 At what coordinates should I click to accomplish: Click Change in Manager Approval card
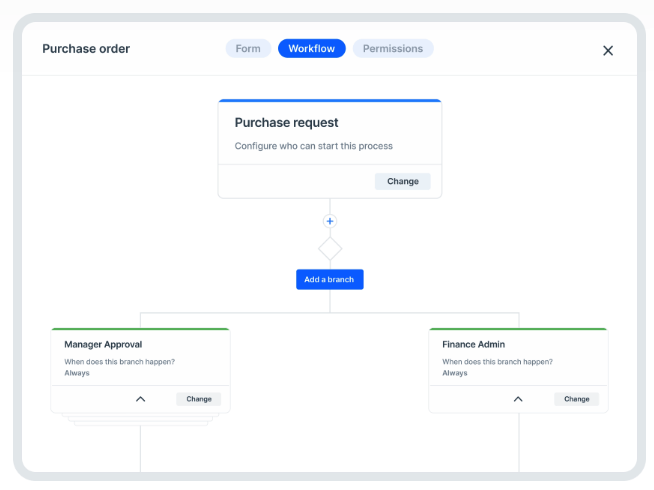199,399
